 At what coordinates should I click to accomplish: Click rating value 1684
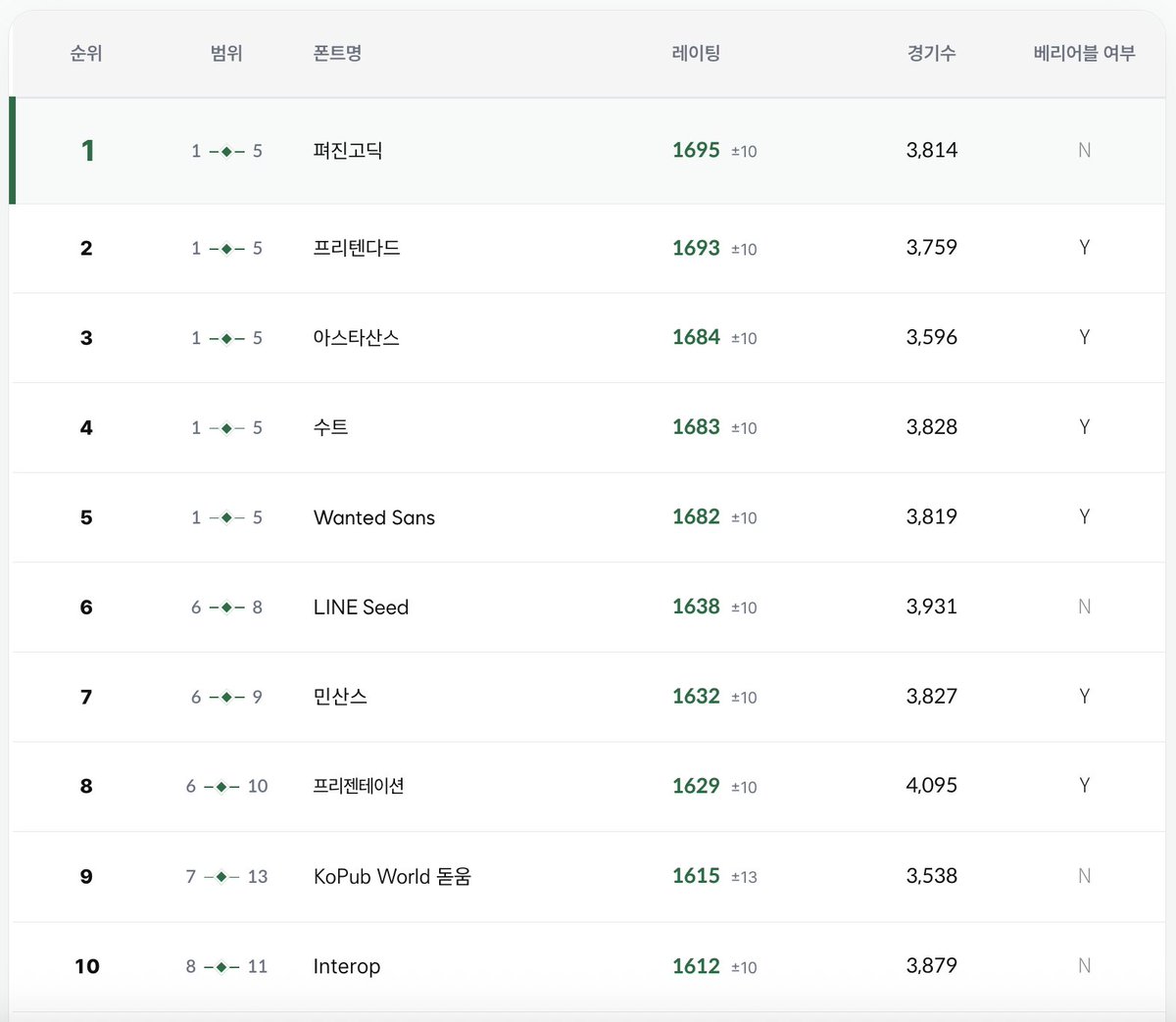[696, 337]
